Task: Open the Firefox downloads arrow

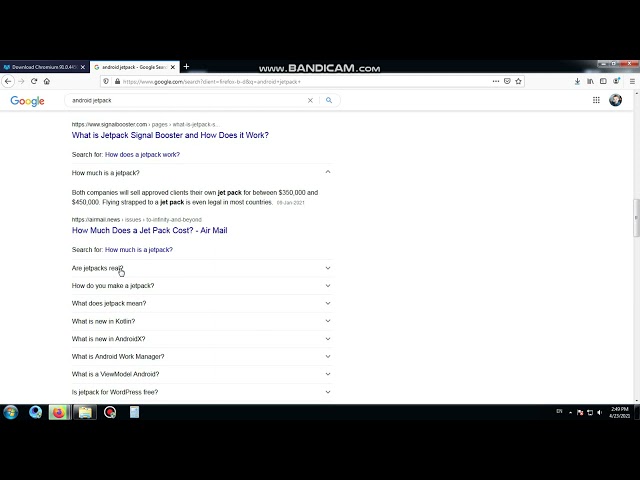Action: (x=577, y=81)
